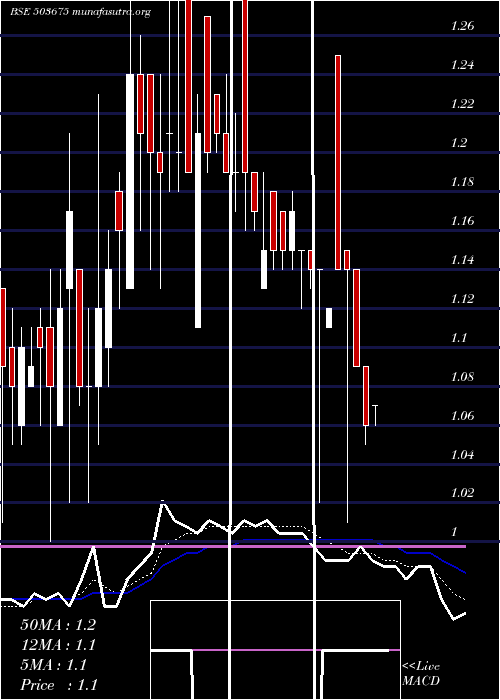Viewport: 500px width, 700px height.
Task: Click the 1.08 price axis label
Action: point(462,376)
